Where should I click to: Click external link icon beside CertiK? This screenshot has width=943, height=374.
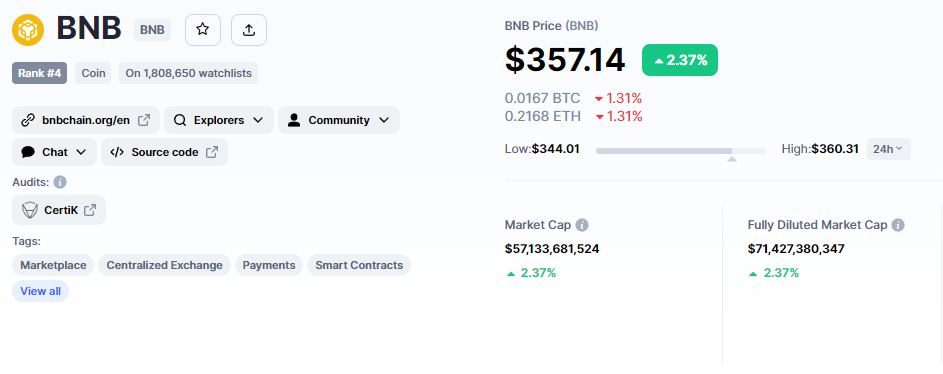pyautogui.click(x=90, y=210)
